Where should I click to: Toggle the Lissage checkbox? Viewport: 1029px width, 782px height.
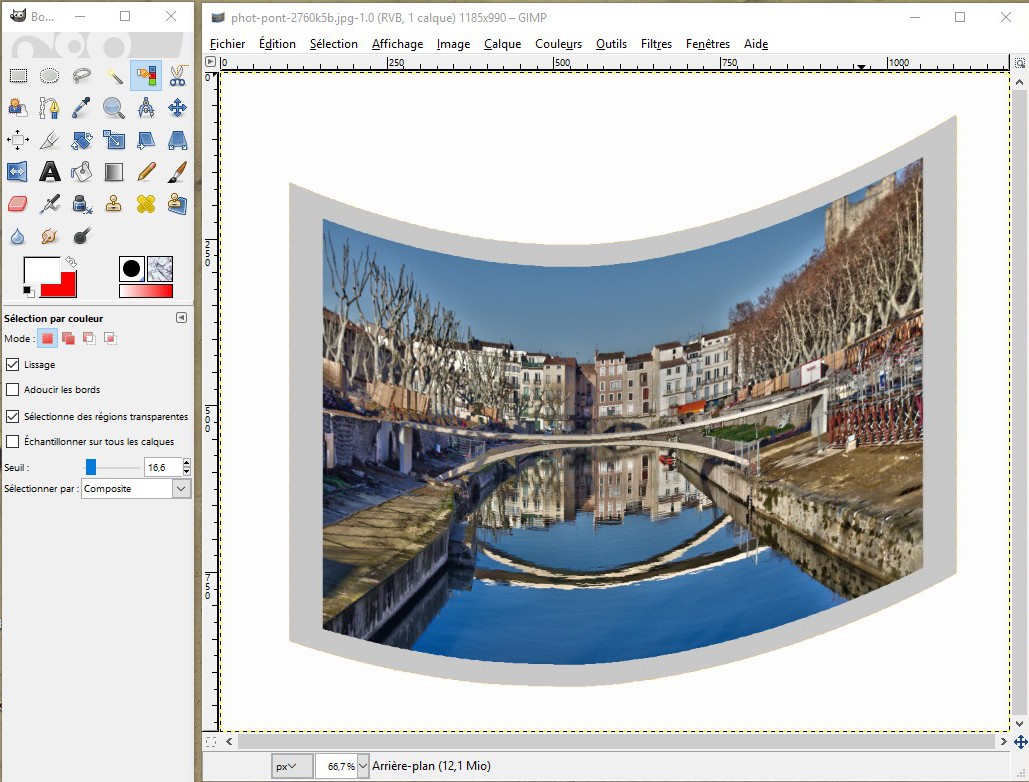[x=12, y=364]
